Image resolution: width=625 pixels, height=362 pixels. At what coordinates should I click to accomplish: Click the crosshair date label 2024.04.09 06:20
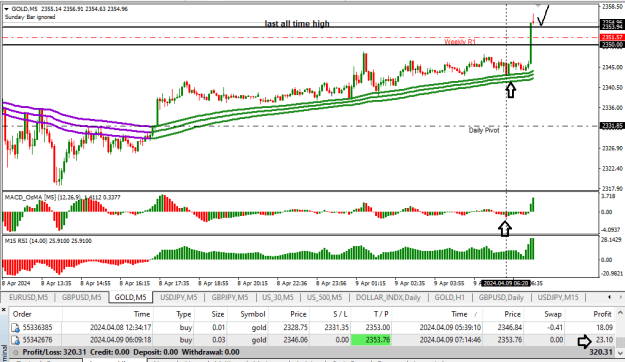(506, 283)
